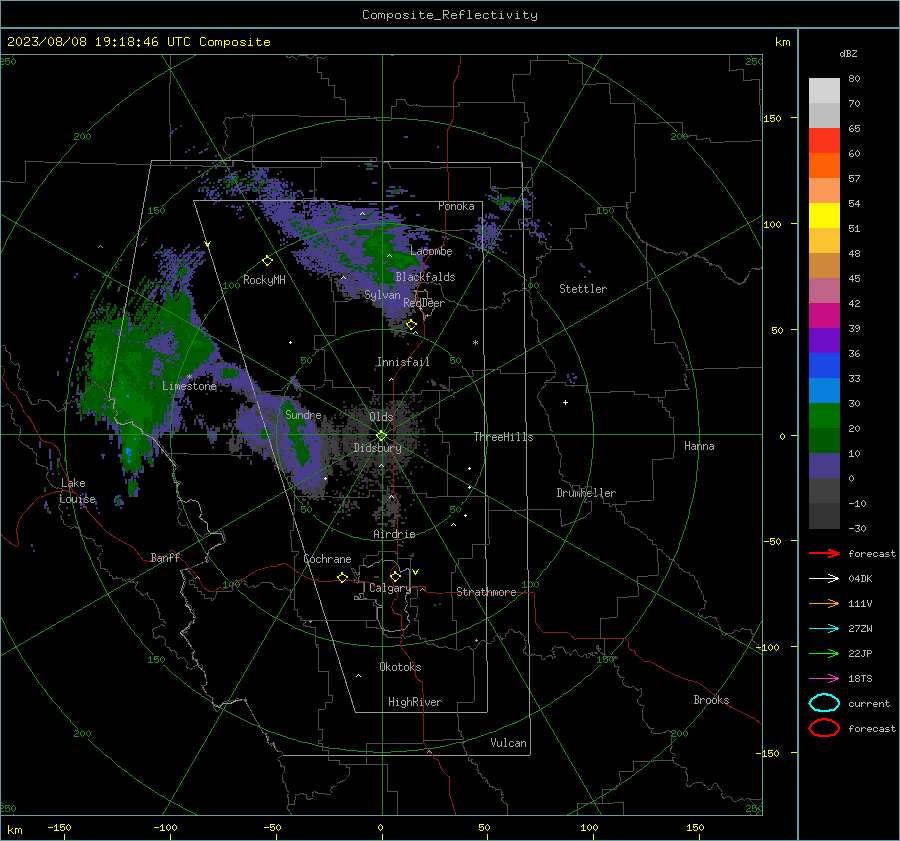Click the Composite_Reflectivity title text
The image size is (900, 841).
click(x=449, y=15)
